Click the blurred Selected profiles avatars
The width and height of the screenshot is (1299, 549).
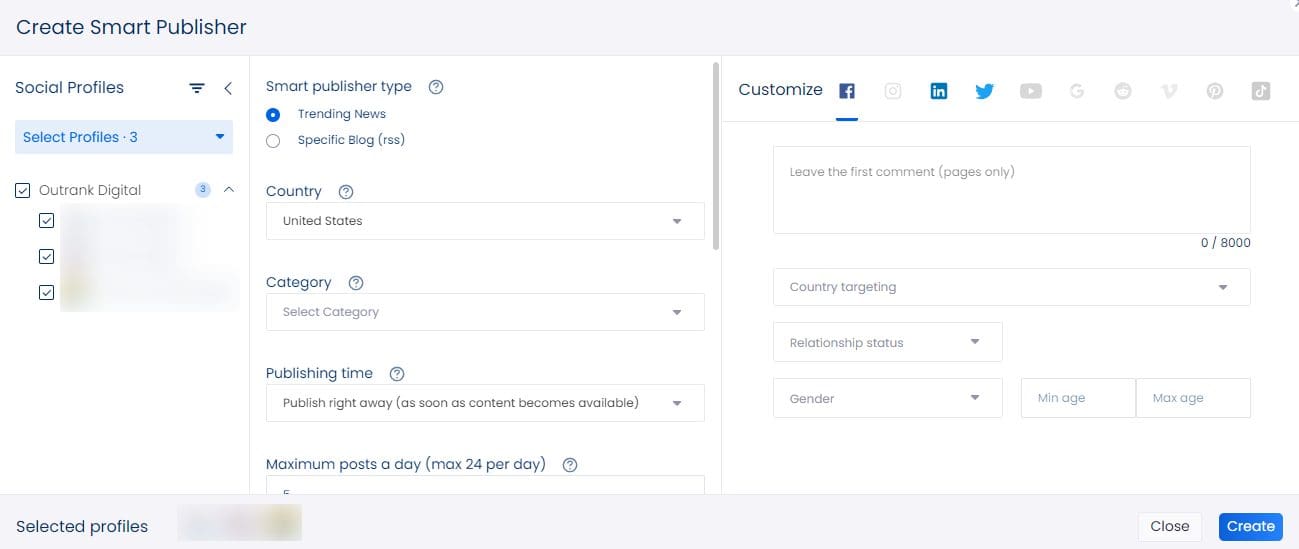click(x=239, y=523)
